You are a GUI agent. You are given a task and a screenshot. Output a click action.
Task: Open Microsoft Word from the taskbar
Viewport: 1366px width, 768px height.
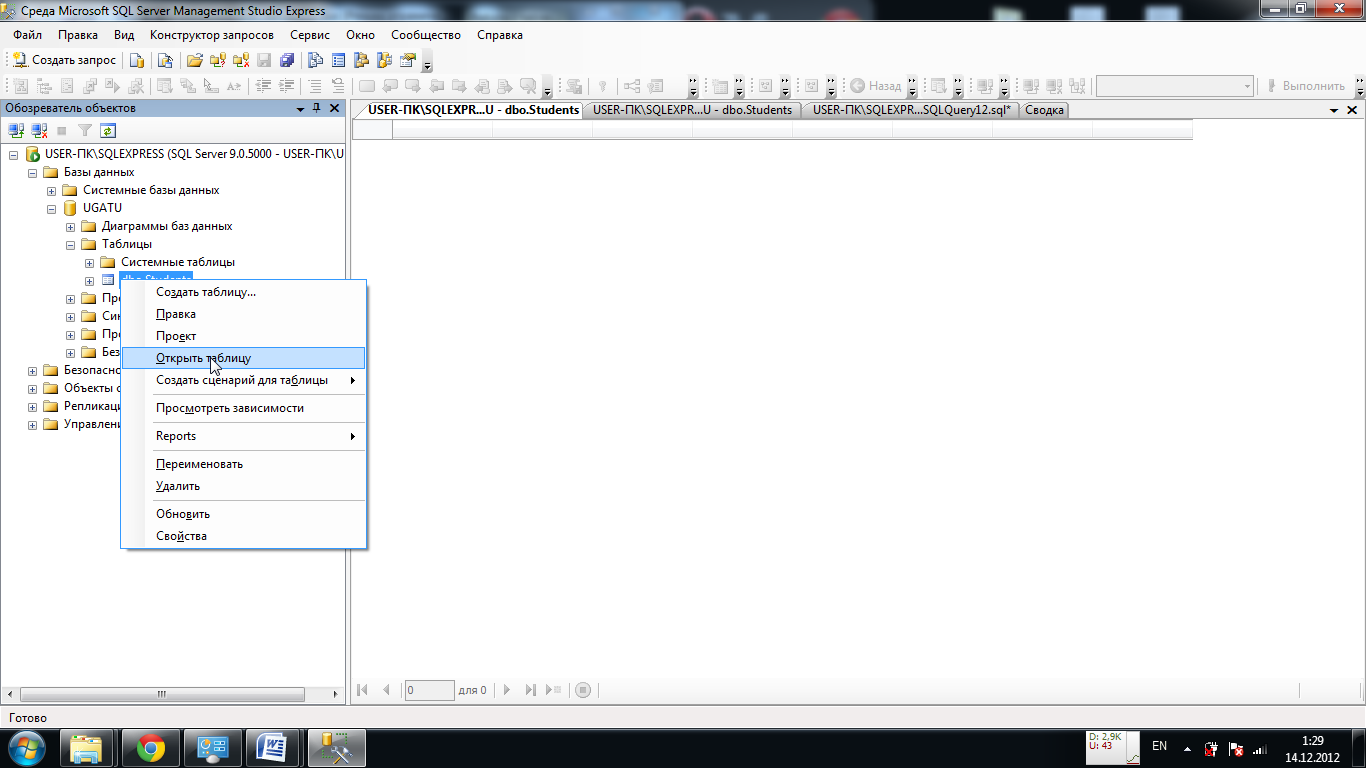[x=272, y=748]
